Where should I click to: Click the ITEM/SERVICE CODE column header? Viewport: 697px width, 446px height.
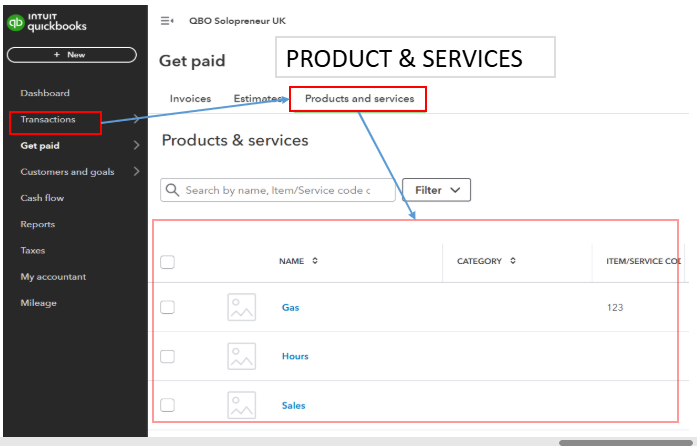[643, 261]
